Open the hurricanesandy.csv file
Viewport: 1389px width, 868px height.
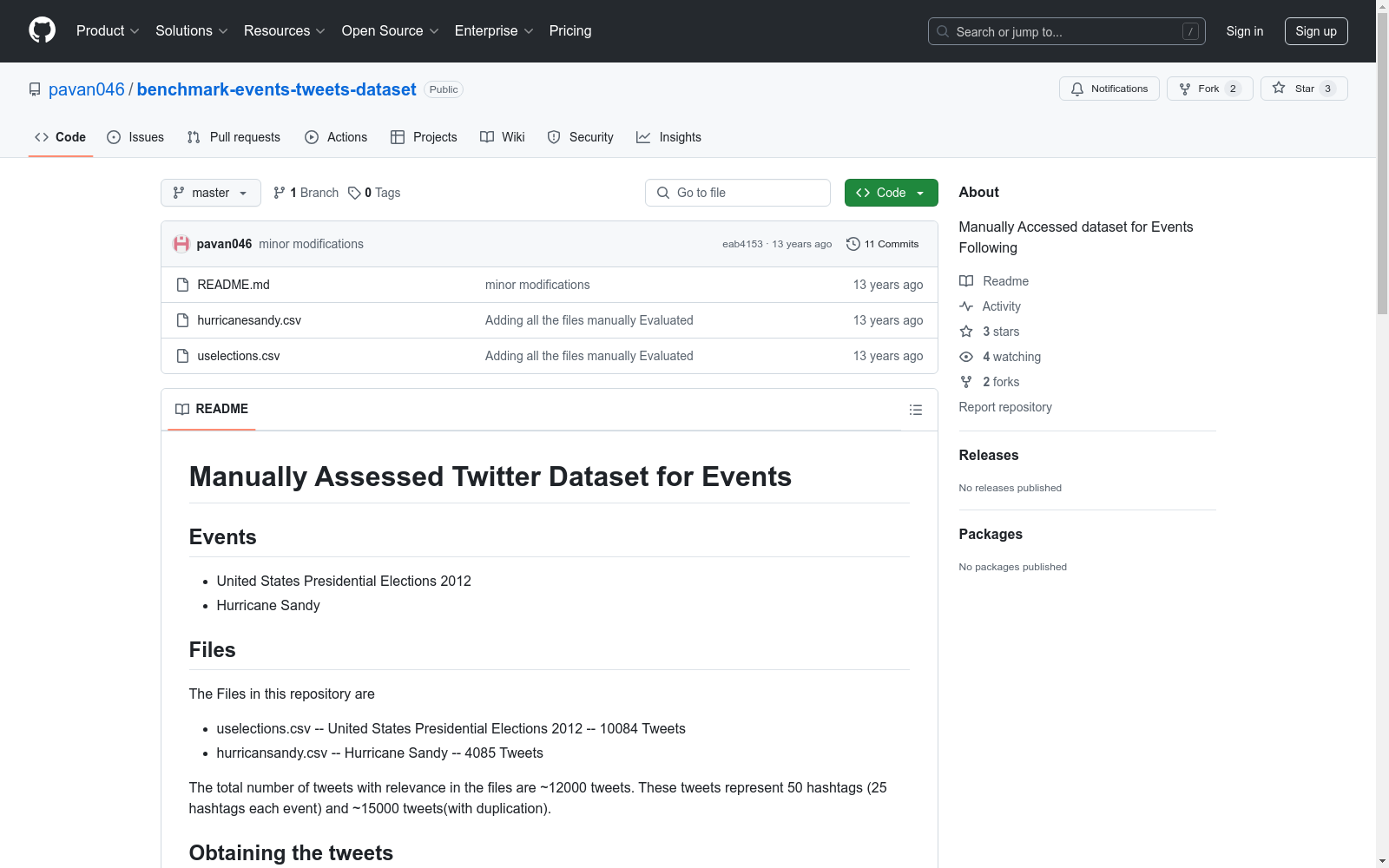coord(249,320)
